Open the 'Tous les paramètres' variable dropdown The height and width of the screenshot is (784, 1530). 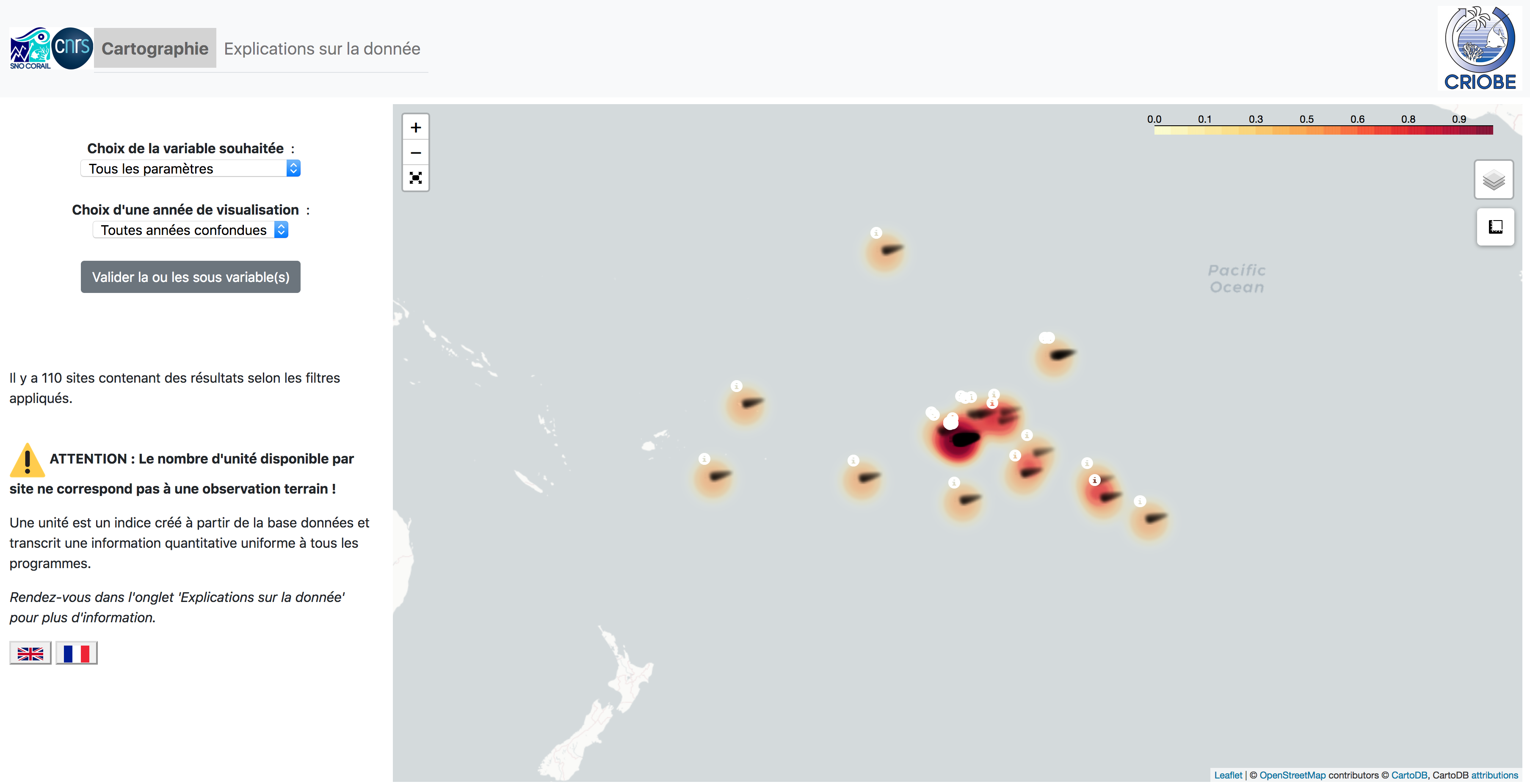[x=190, y=168]
